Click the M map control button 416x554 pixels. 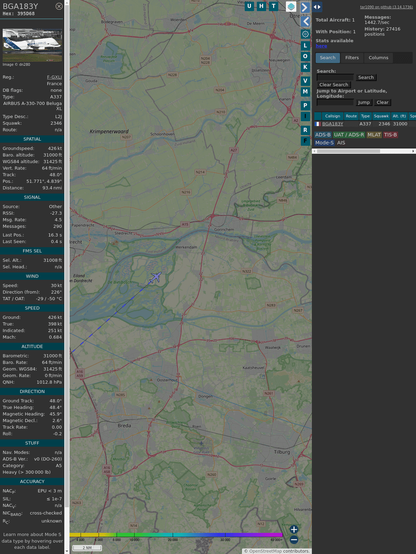coord(305,92)
